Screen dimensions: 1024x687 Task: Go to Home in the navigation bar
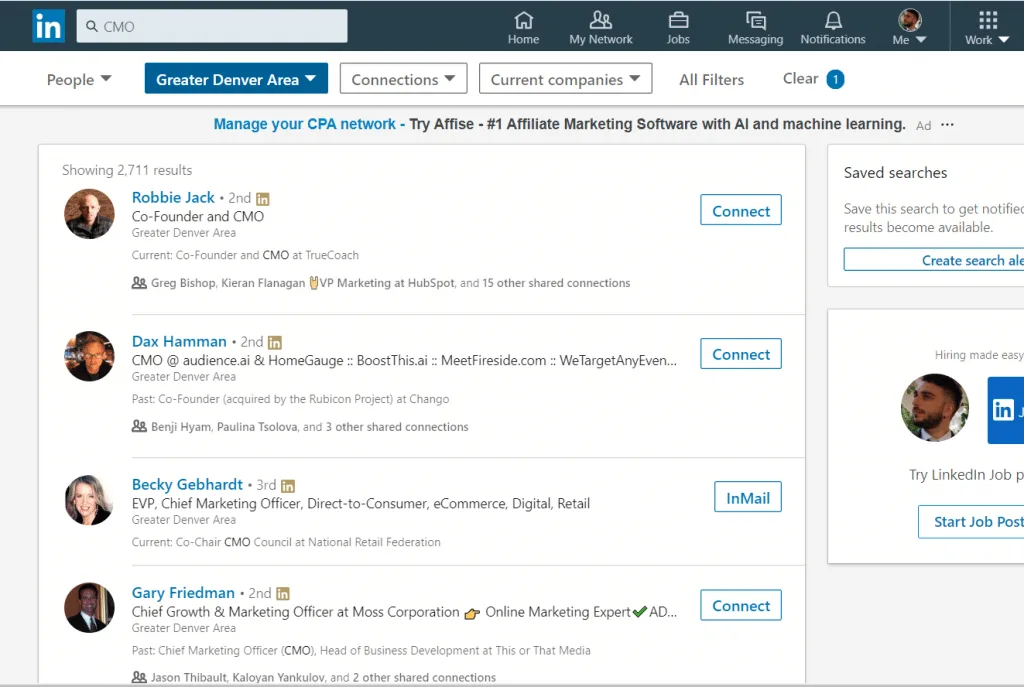(523, 28)
